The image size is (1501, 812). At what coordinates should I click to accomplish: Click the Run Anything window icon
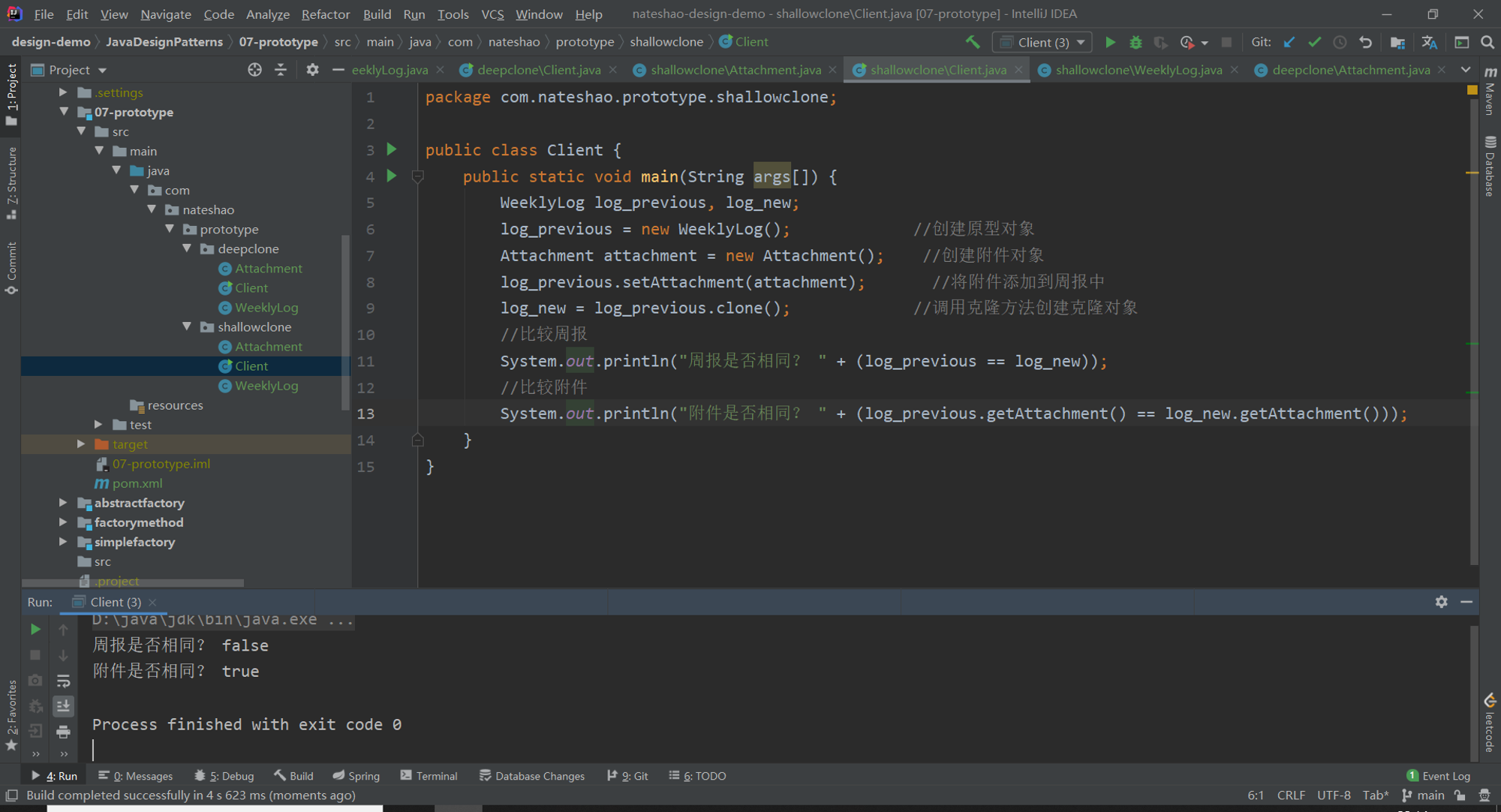tap(1462, 42)
